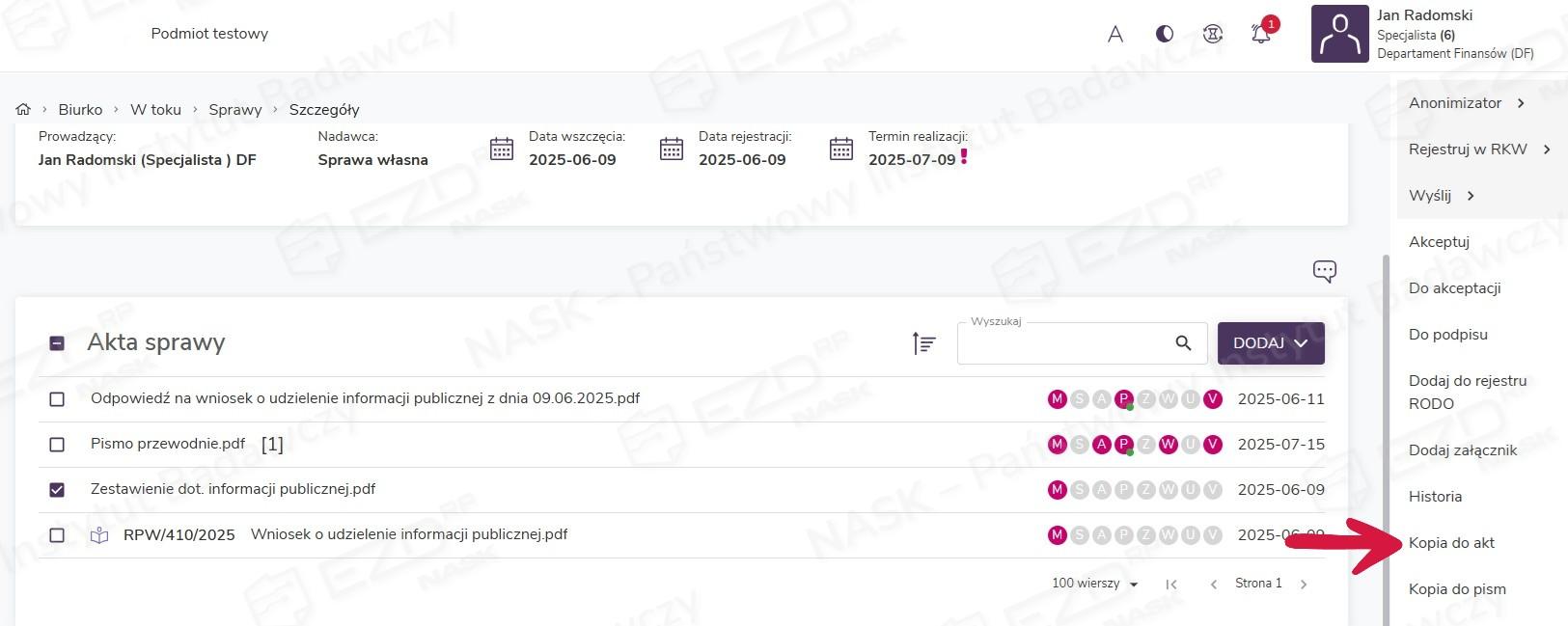Viewport: 1568px width, 626px height.
Task: Open the Pismo przewodnie.pdf document
Action: click(x=168, y=444)
